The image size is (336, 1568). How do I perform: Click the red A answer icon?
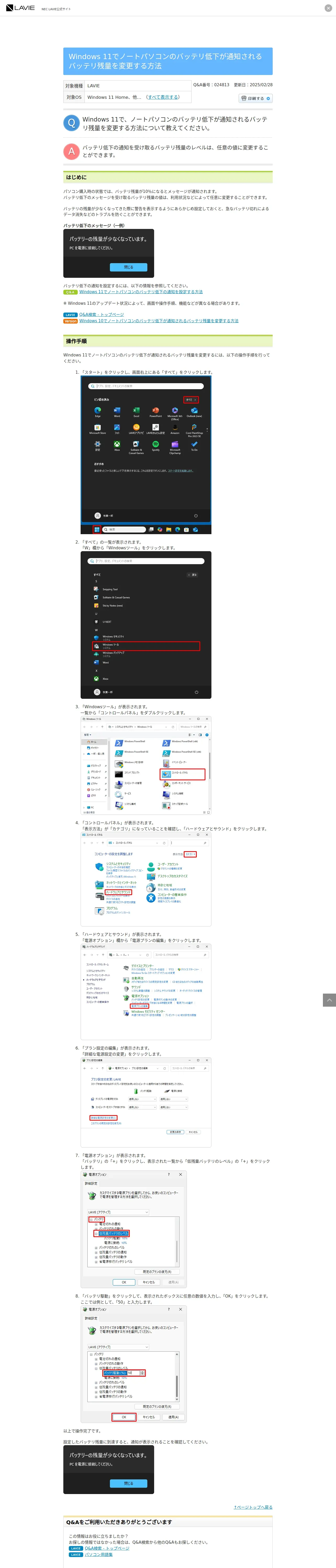coord(71,151)
